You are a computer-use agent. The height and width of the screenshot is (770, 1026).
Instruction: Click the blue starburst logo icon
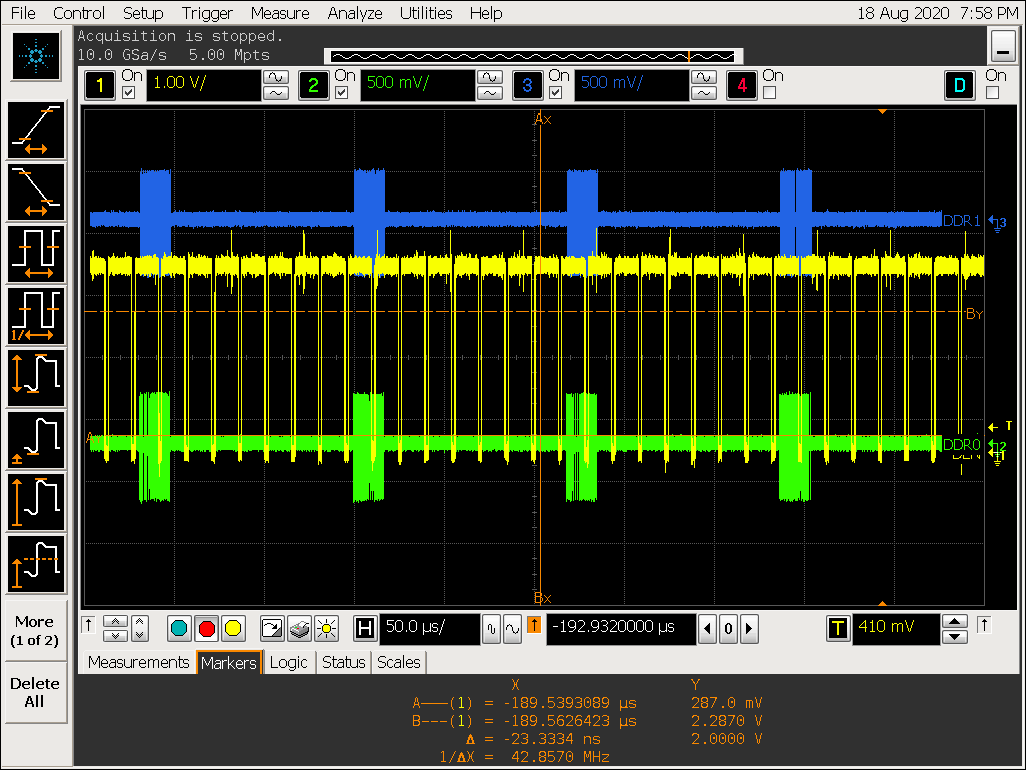pos(36,56)
